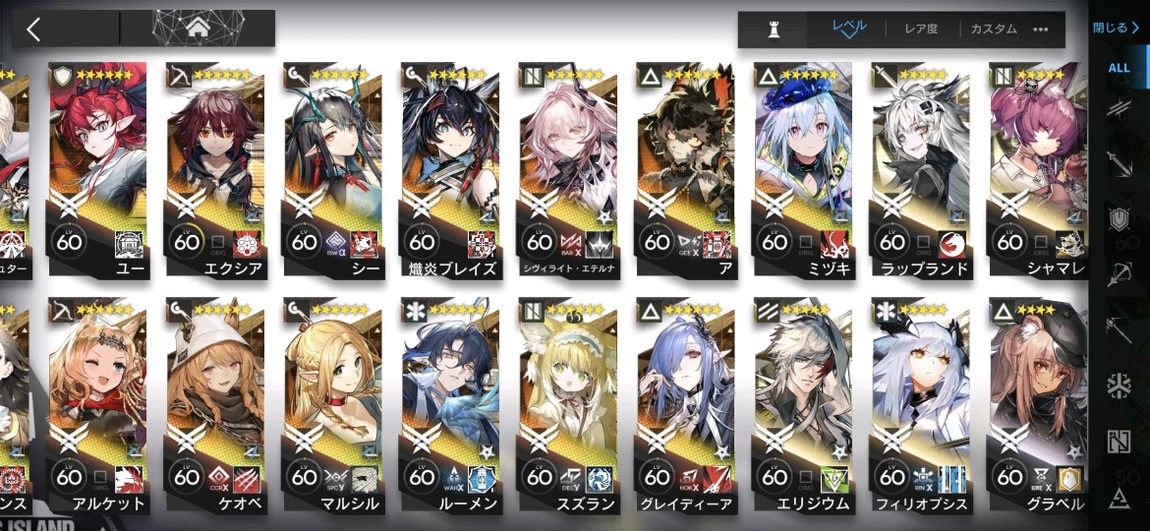Filter by Sniper class icon in sidebar
This screenshot has width=1150, height=531.
pyautogui.click(x=1119, y=274)
